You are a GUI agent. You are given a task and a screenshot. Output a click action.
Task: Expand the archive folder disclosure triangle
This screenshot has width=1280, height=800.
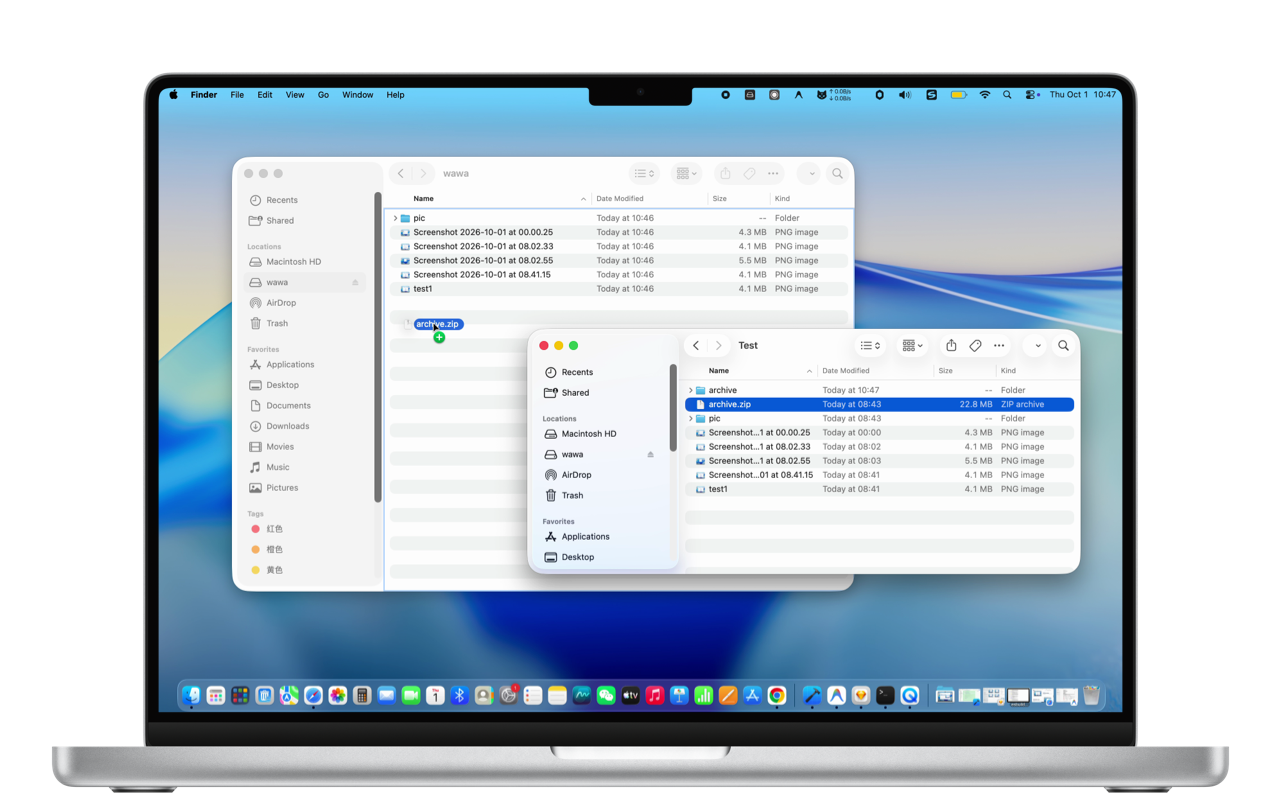point(690,391)
